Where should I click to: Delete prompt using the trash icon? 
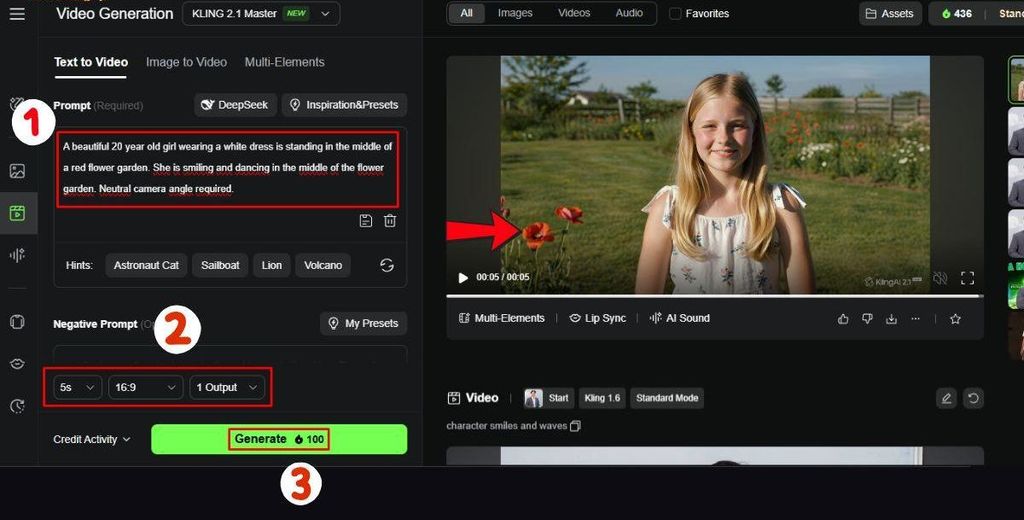(x=390, y=221)
